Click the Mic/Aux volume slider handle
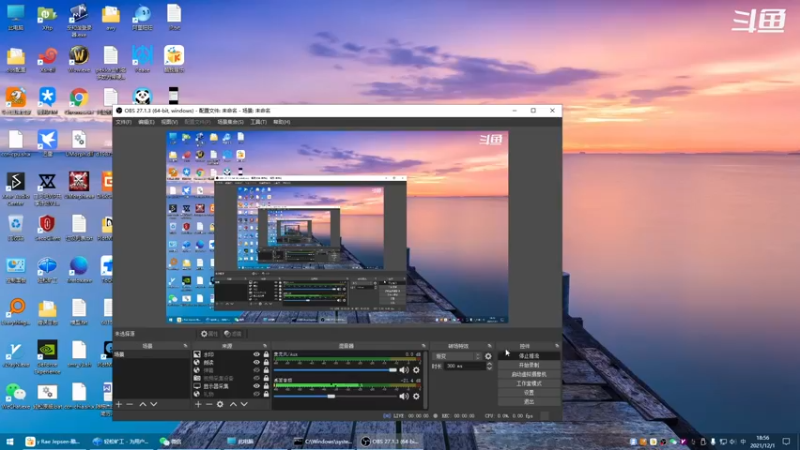Screen dimensions: 800x450 (x=392, y=370)
